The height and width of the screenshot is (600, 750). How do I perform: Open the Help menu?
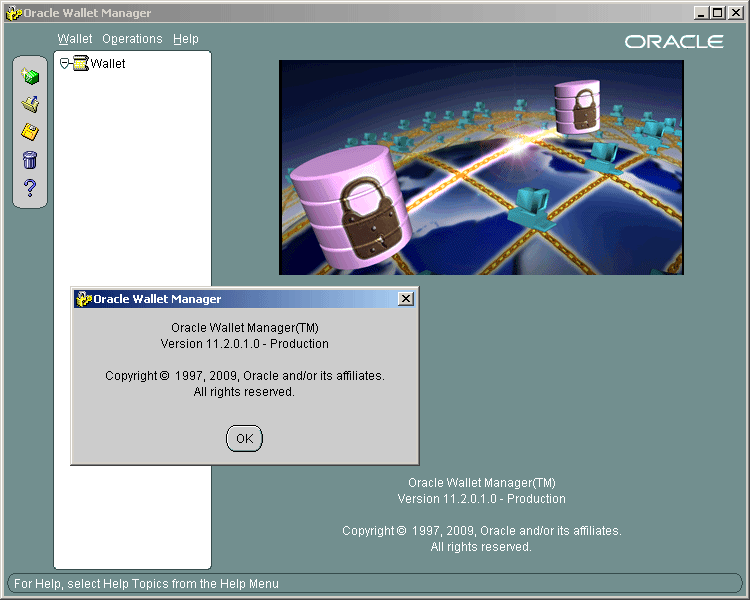[x=186, y=39]
